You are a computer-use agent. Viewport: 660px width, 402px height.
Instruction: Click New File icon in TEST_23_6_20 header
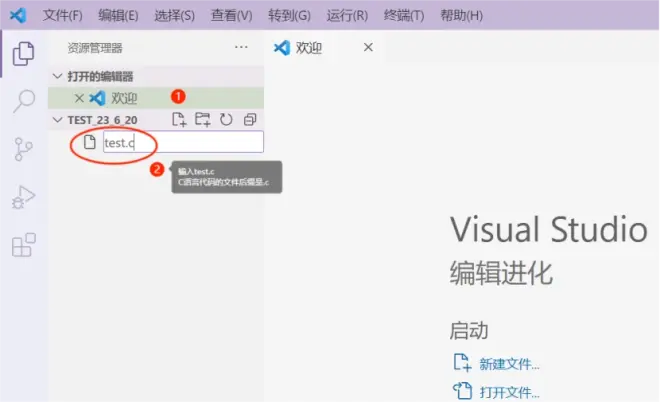tap(179, 120)
